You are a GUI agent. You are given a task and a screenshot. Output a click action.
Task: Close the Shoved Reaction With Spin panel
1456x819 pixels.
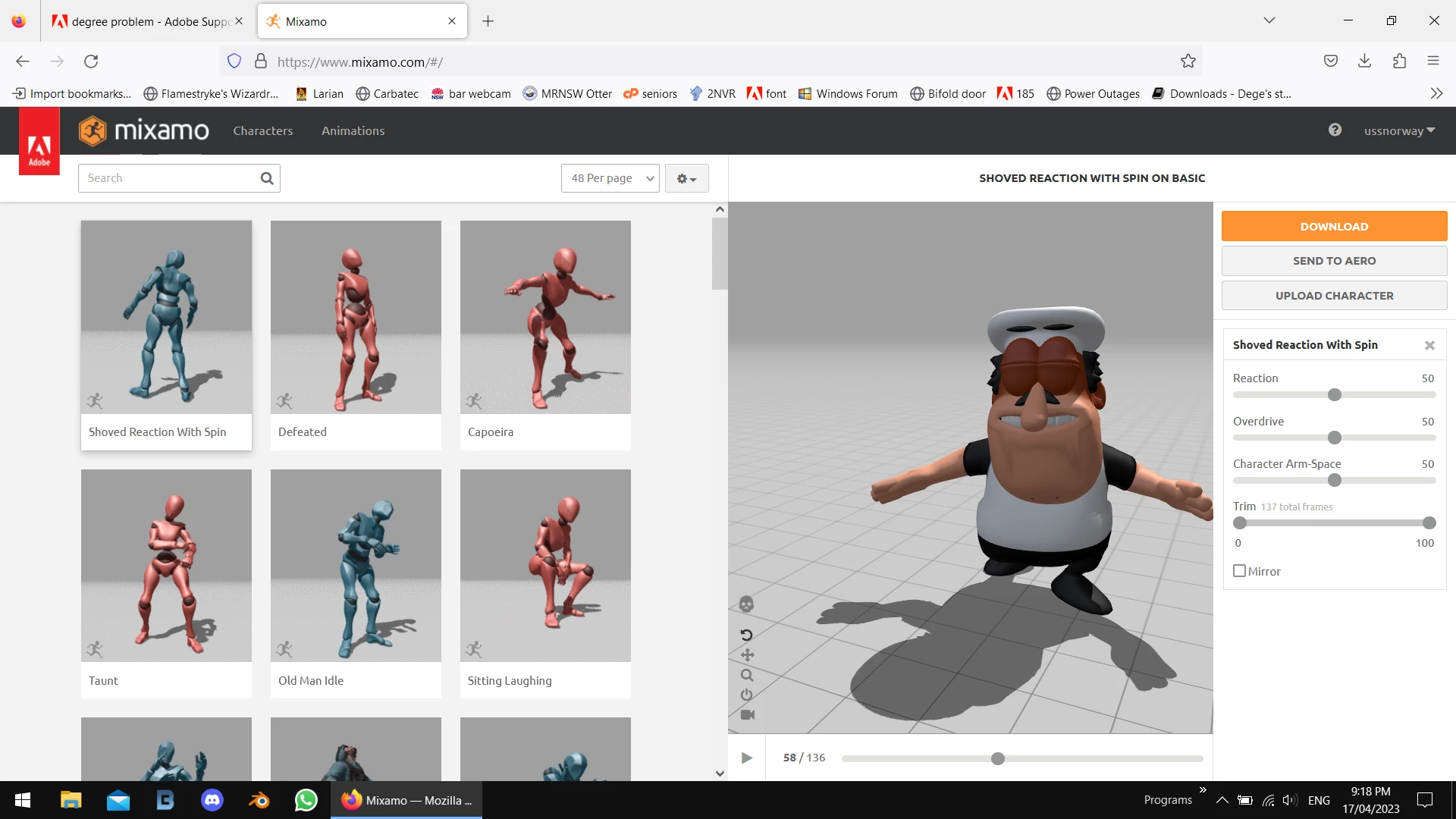[x=1429, y=345]
